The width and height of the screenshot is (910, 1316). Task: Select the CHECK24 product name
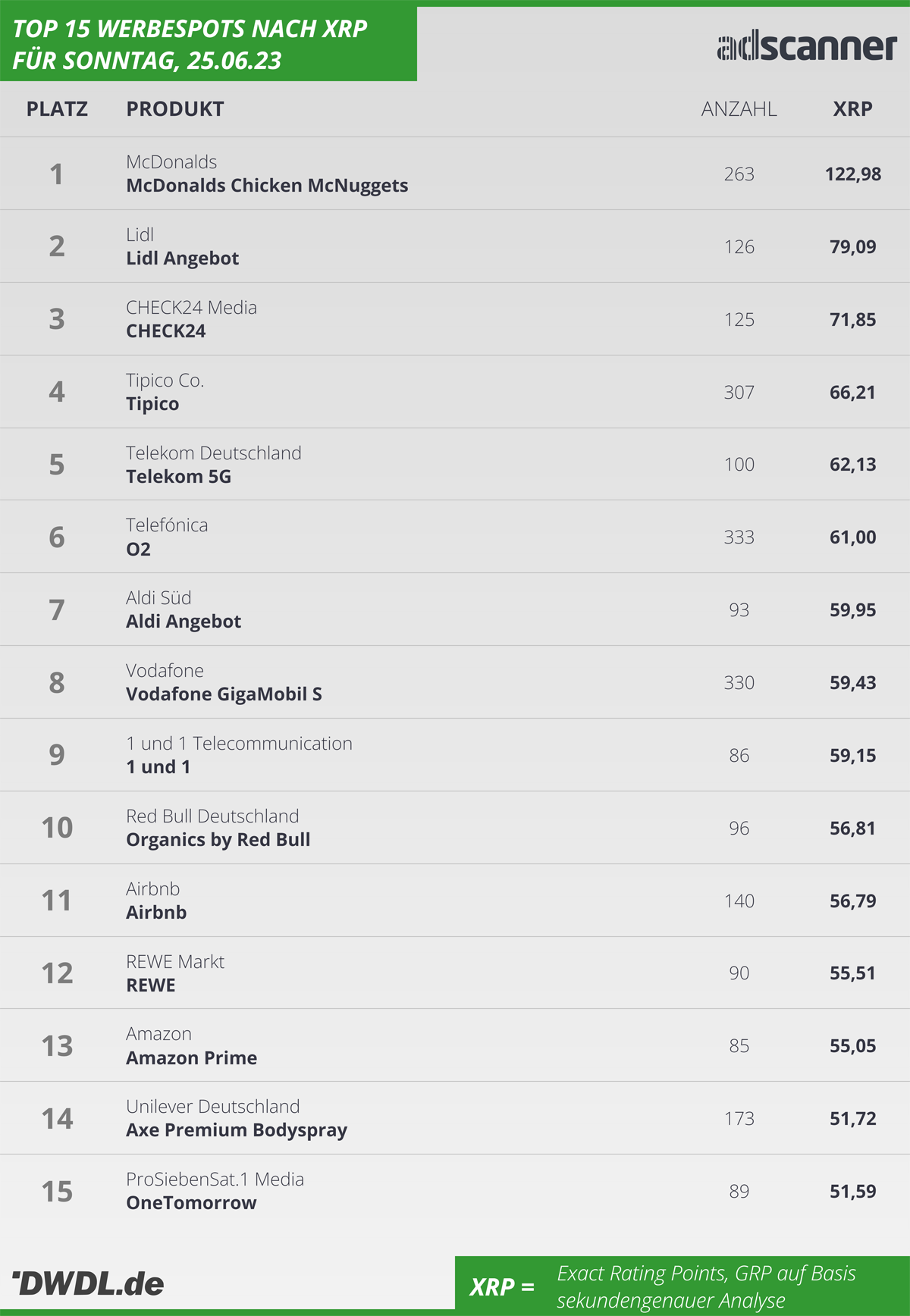166,331
